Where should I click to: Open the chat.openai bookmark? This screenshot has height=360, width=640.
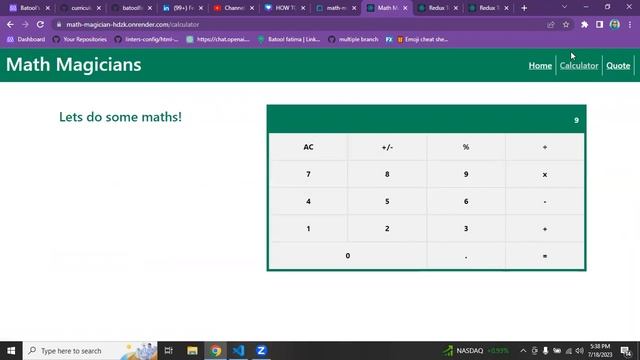pos(218,40)
